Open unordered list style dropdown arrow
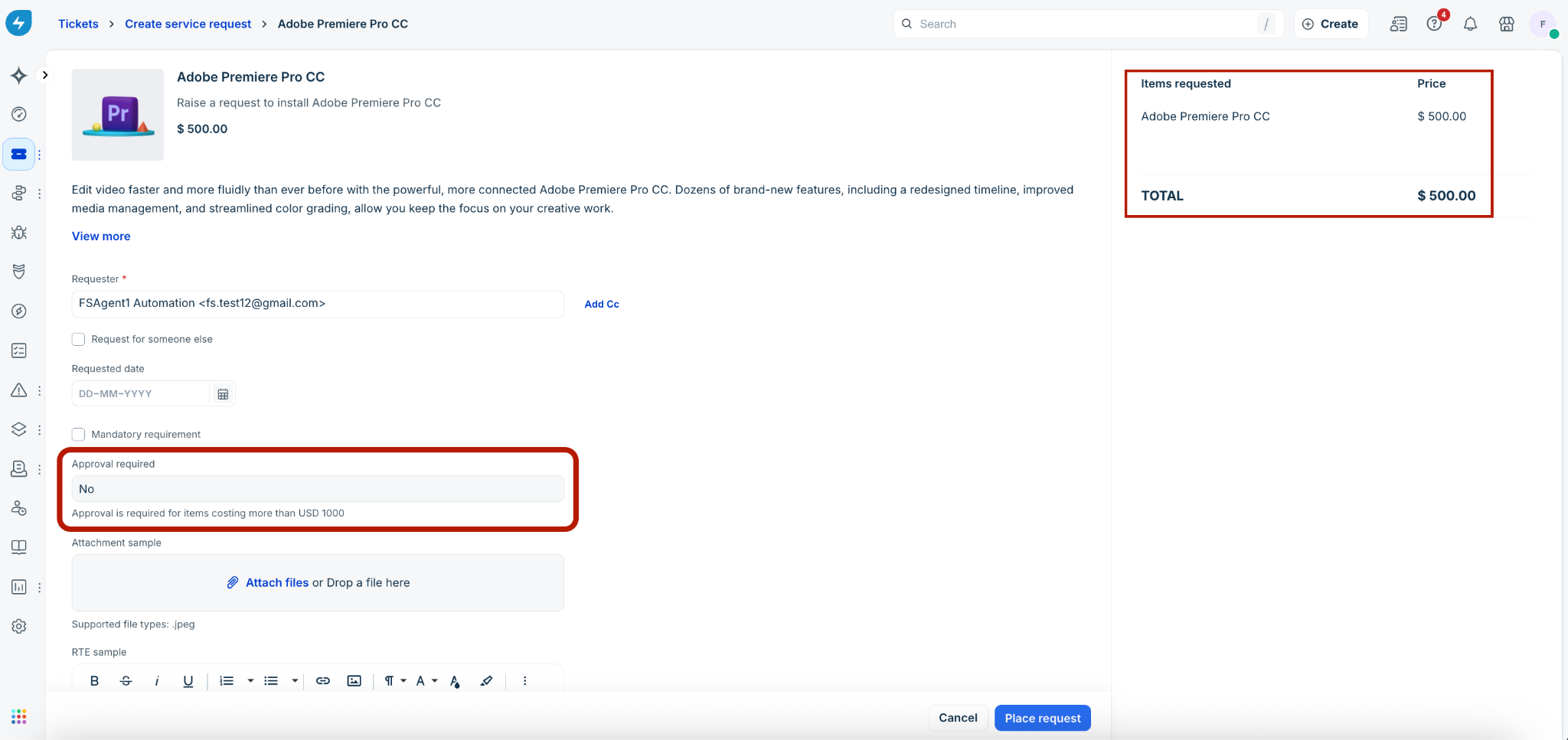The image size is (1568, 740). click(295, 680)
